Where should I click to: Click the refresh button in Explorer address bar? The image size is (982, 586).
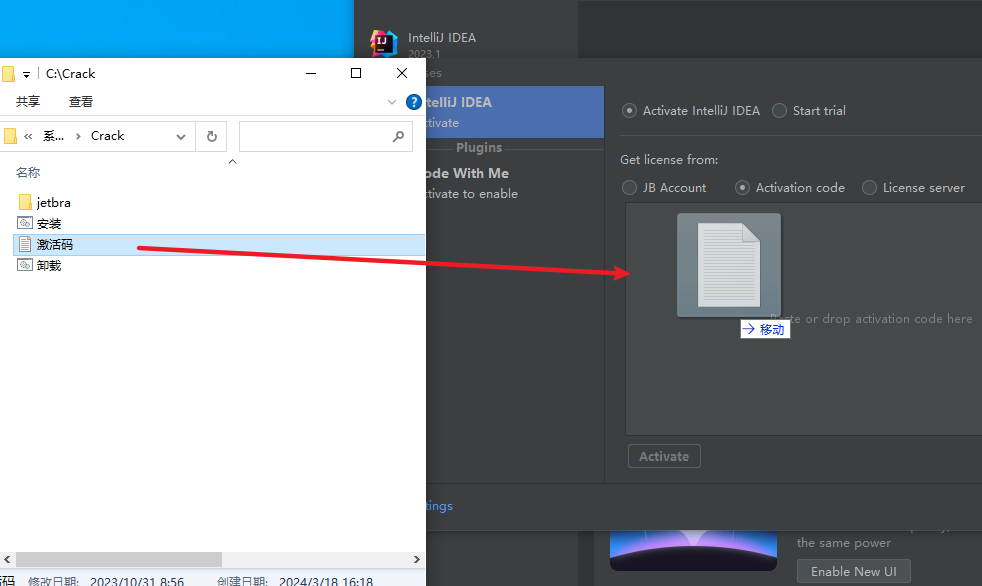212,136
